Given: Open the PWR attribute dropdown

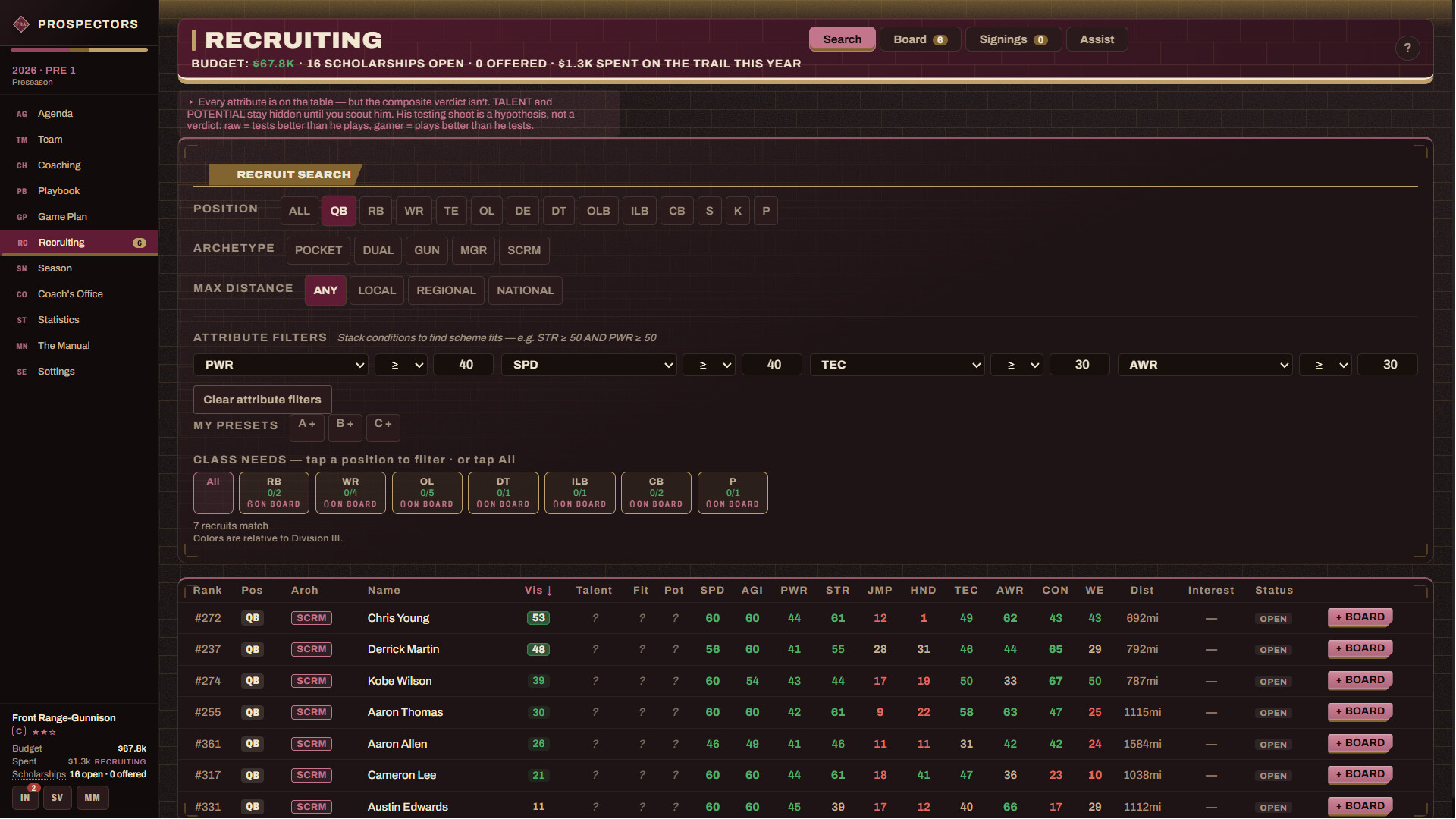Looking at the screenshot, I should tap(281, 365).
